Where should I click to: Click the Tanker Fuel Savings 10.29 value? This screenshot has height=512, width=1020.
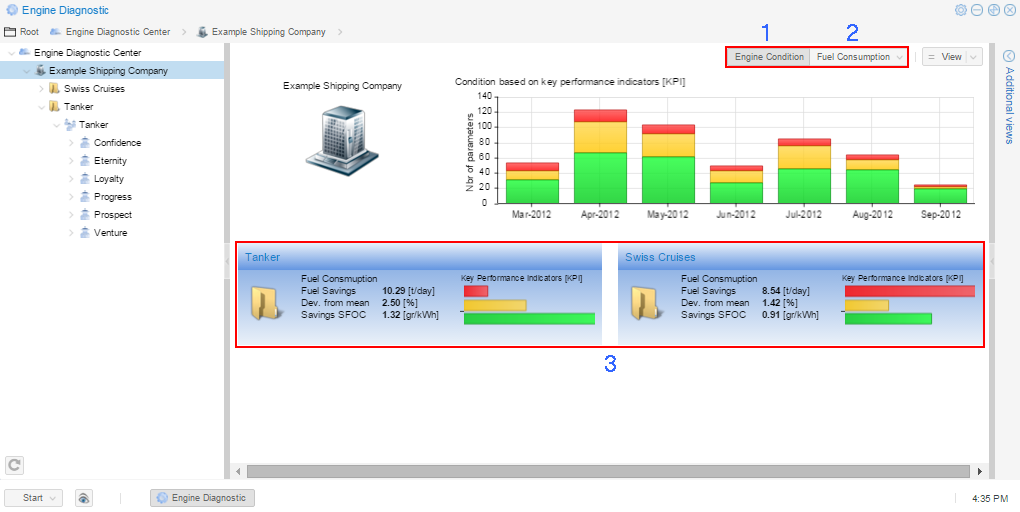click(x=394, y=291)
